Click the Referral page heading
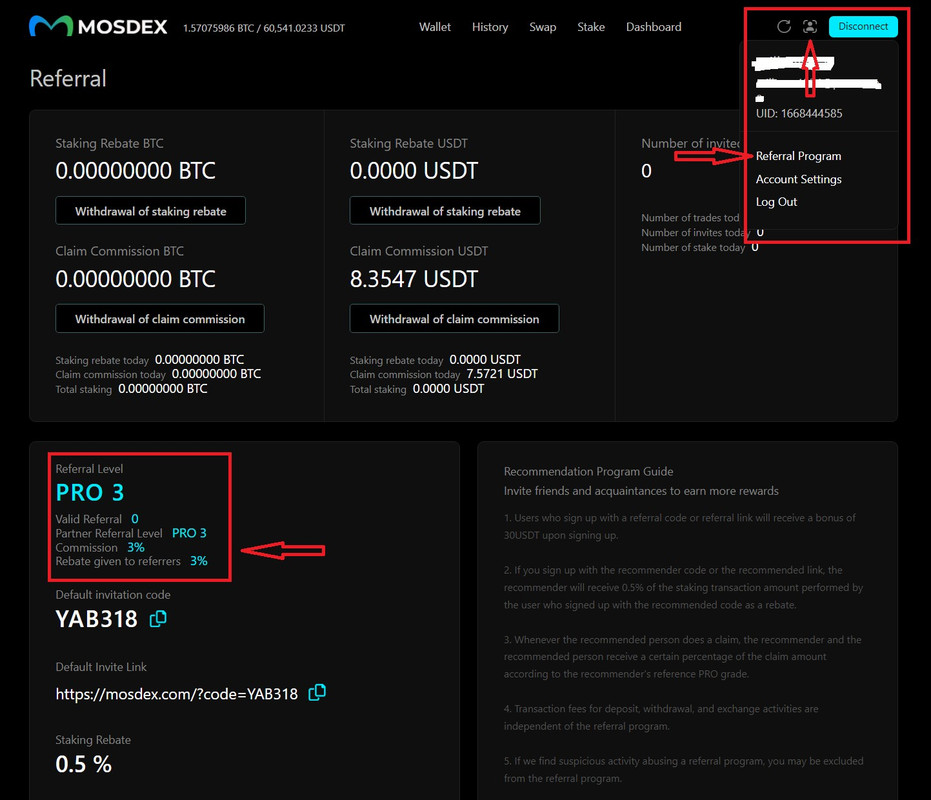This screenshot has height=800, width=931. click(68, 78)
